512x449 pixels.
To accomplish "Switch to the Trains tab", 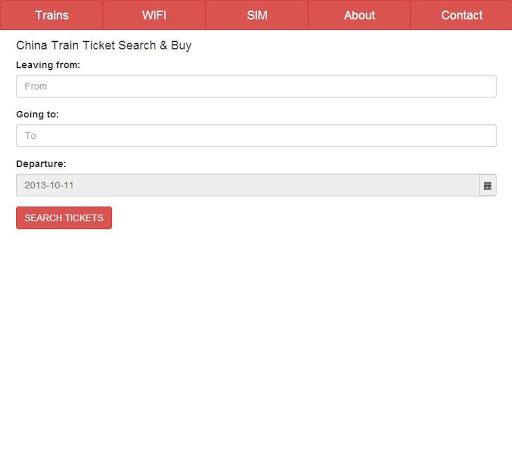I will 51,15.
